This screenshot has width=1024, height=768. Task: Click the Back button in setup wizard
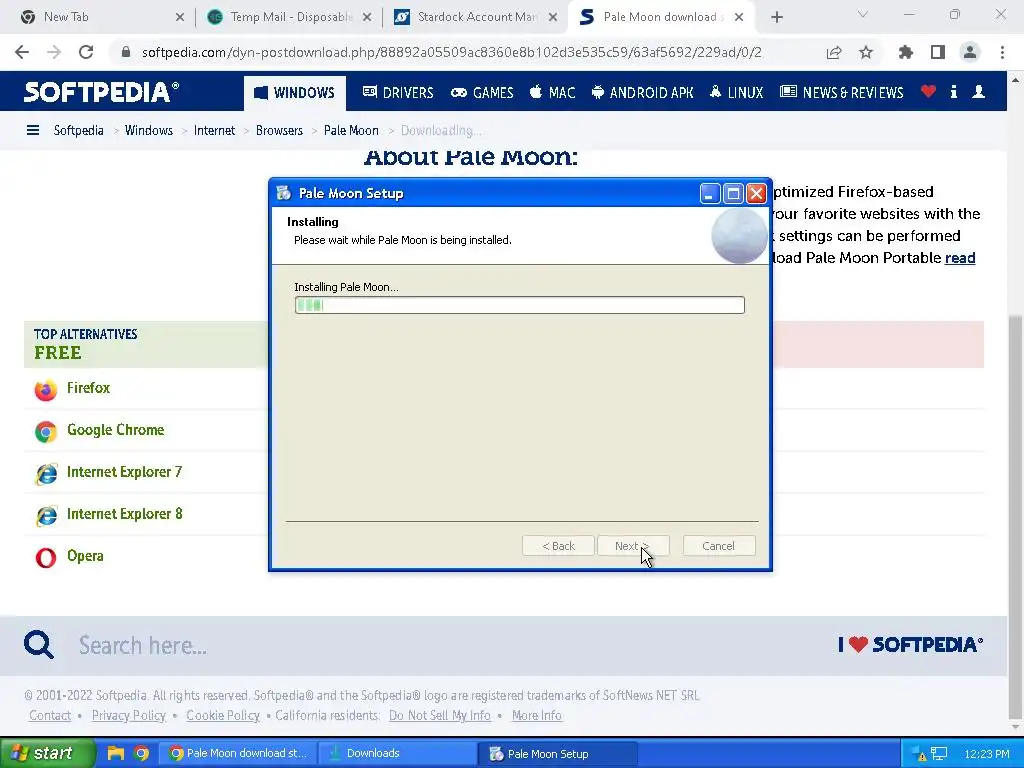[558, 546]
